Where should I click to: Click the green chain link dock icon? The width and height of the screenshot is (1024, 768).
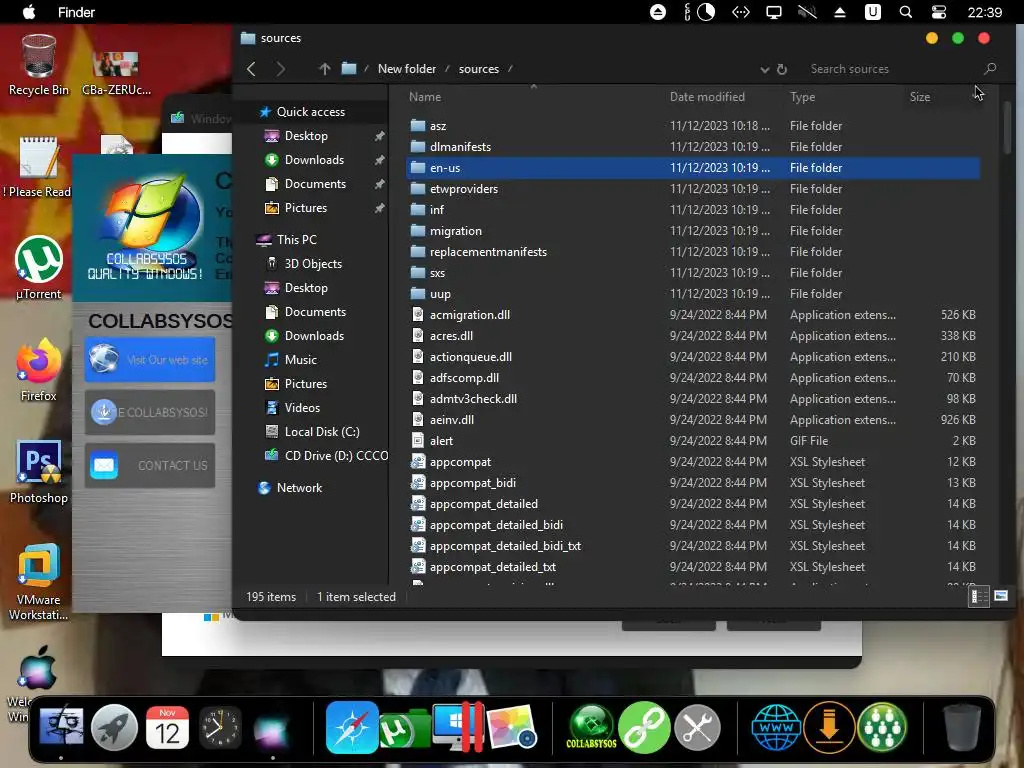645,727
